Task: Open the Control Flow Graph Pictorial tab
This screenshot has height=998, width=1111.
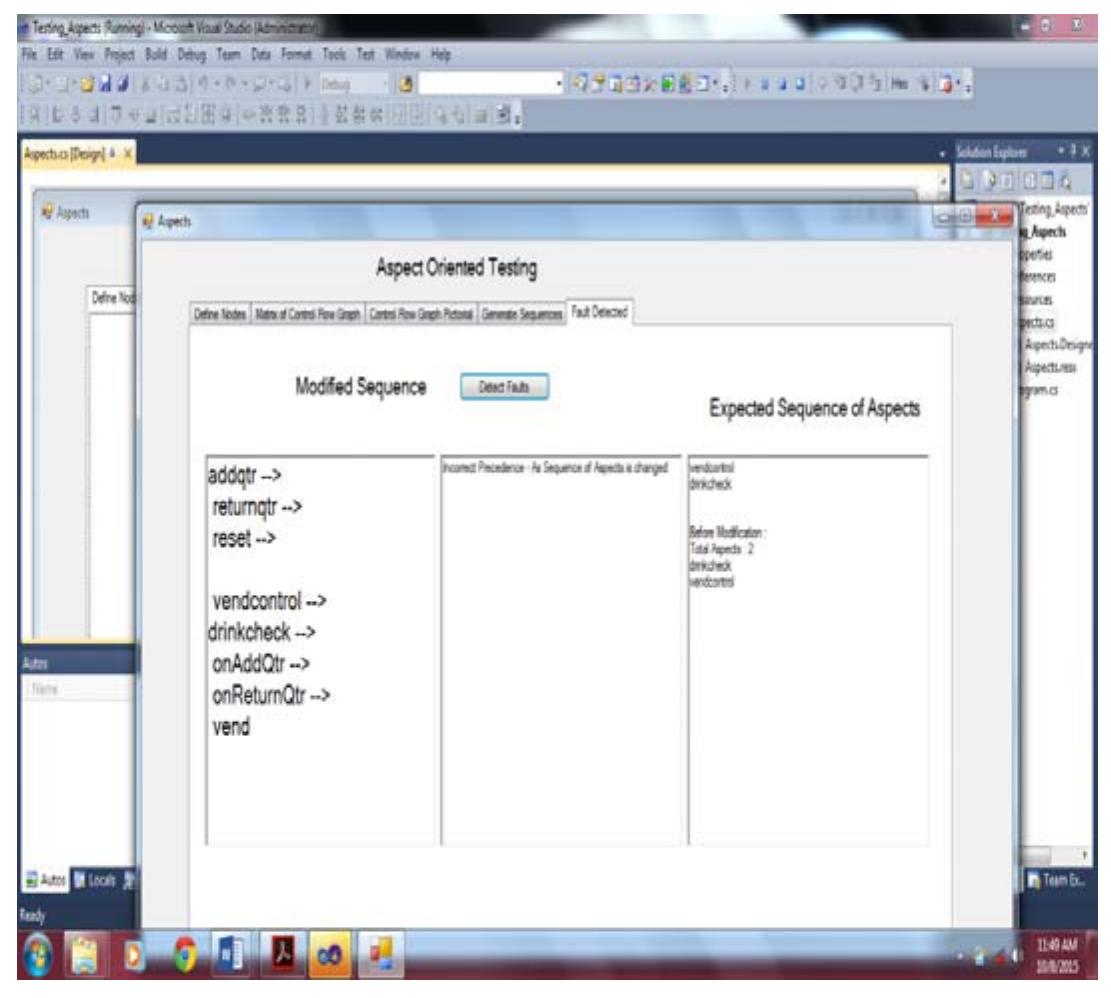Action: point(421,314)
